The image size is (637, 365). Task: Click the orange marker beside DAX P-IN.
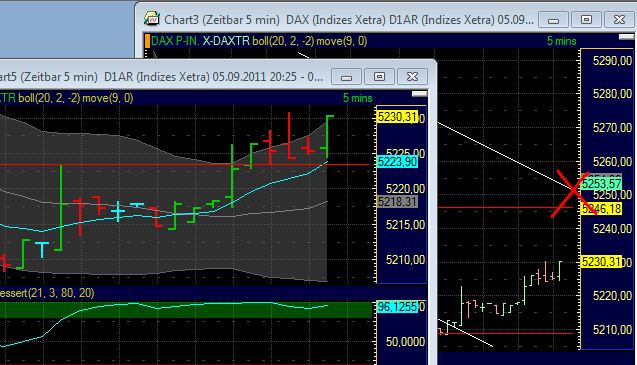pyautogui.click(x=147, y=41)
